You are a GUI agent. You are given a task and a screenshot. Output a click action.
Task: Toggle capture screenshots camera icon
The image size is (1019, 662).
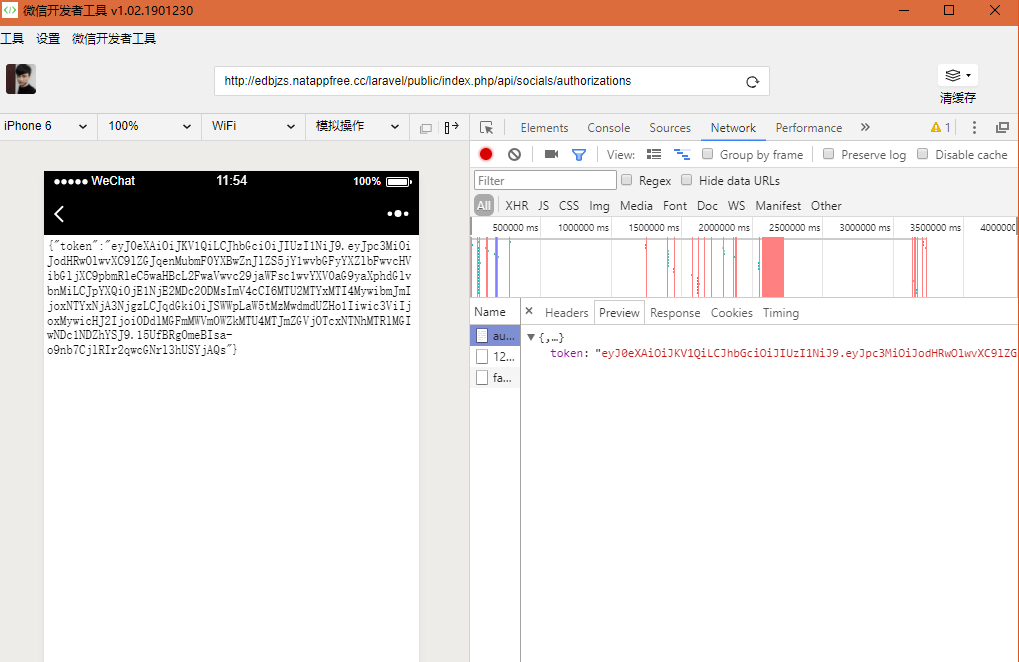pyautogui.click(x=551, y=154)
